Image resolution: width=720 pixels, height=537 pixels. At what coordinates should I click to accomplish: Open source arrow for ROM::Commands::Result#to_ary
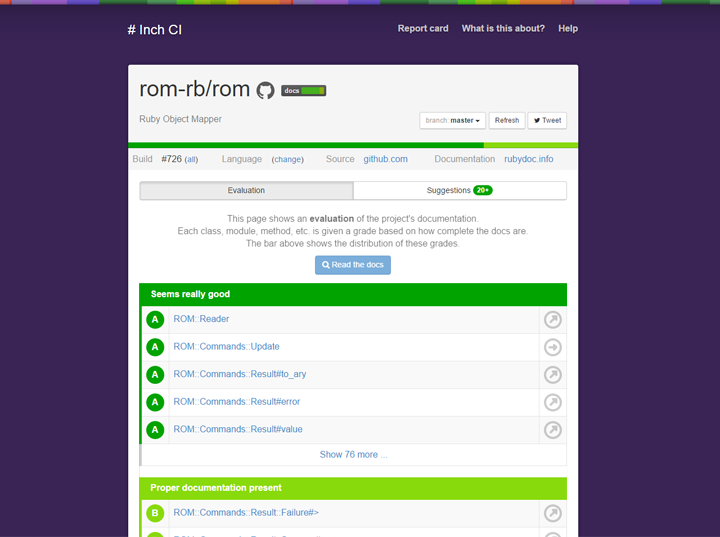552,375
